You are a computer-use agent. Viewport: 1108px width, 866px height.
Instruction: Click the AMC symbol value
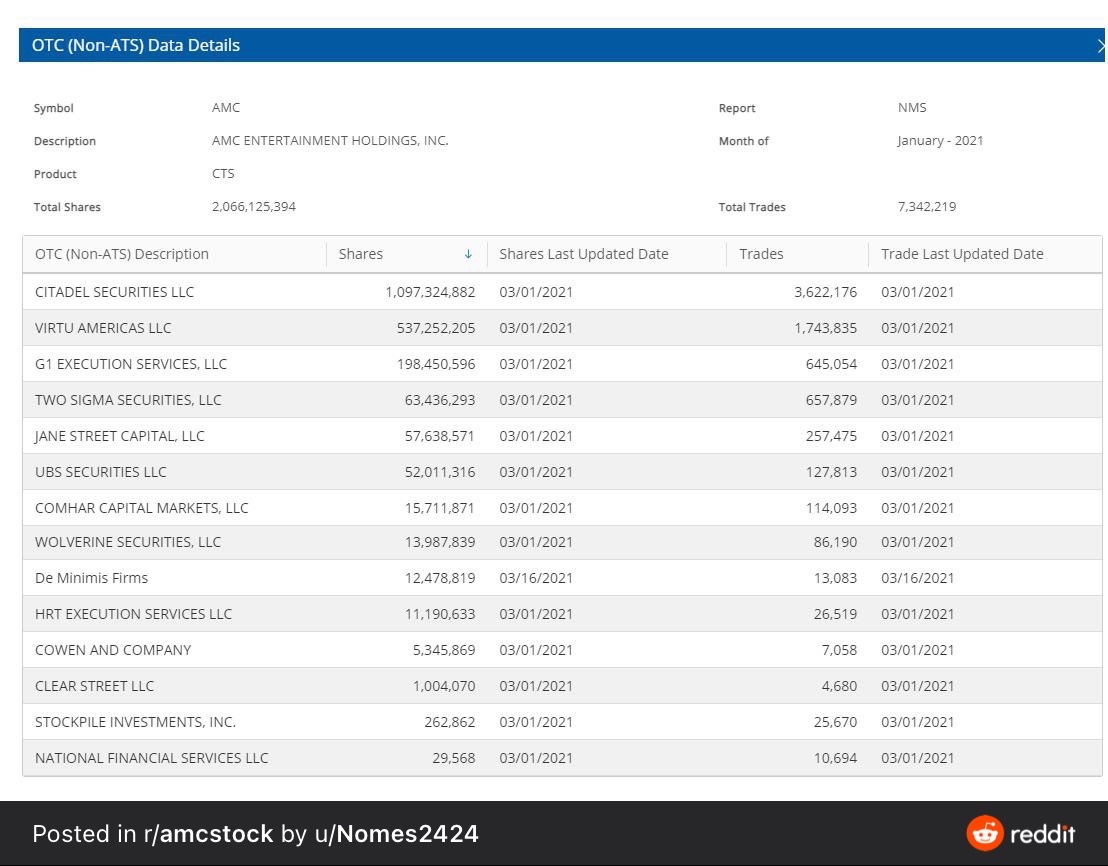(x=225, y=107)
